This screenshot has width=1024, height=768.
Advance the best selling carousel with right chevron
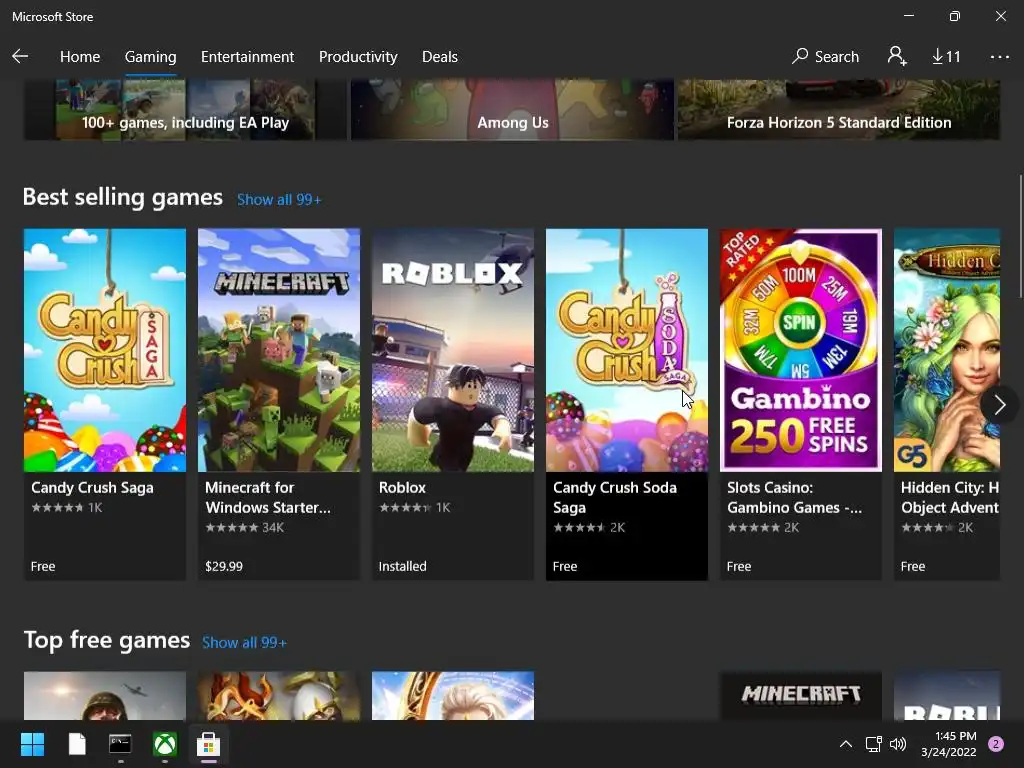tap(999, 405)
